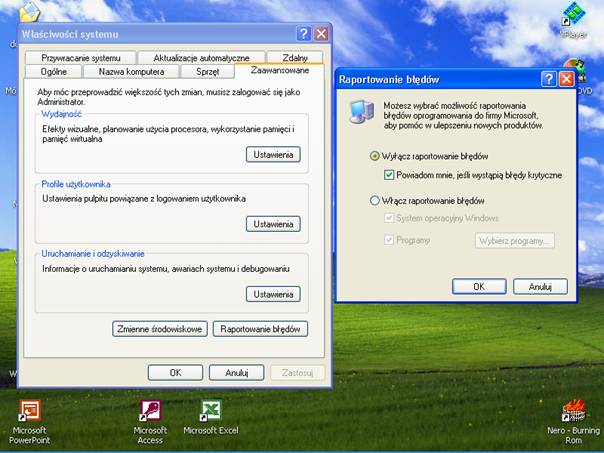Image resolution: width=604 pixels, height=453 pixels.
Task: Open Ustawienia in Wydajność section
Action: 273,154
